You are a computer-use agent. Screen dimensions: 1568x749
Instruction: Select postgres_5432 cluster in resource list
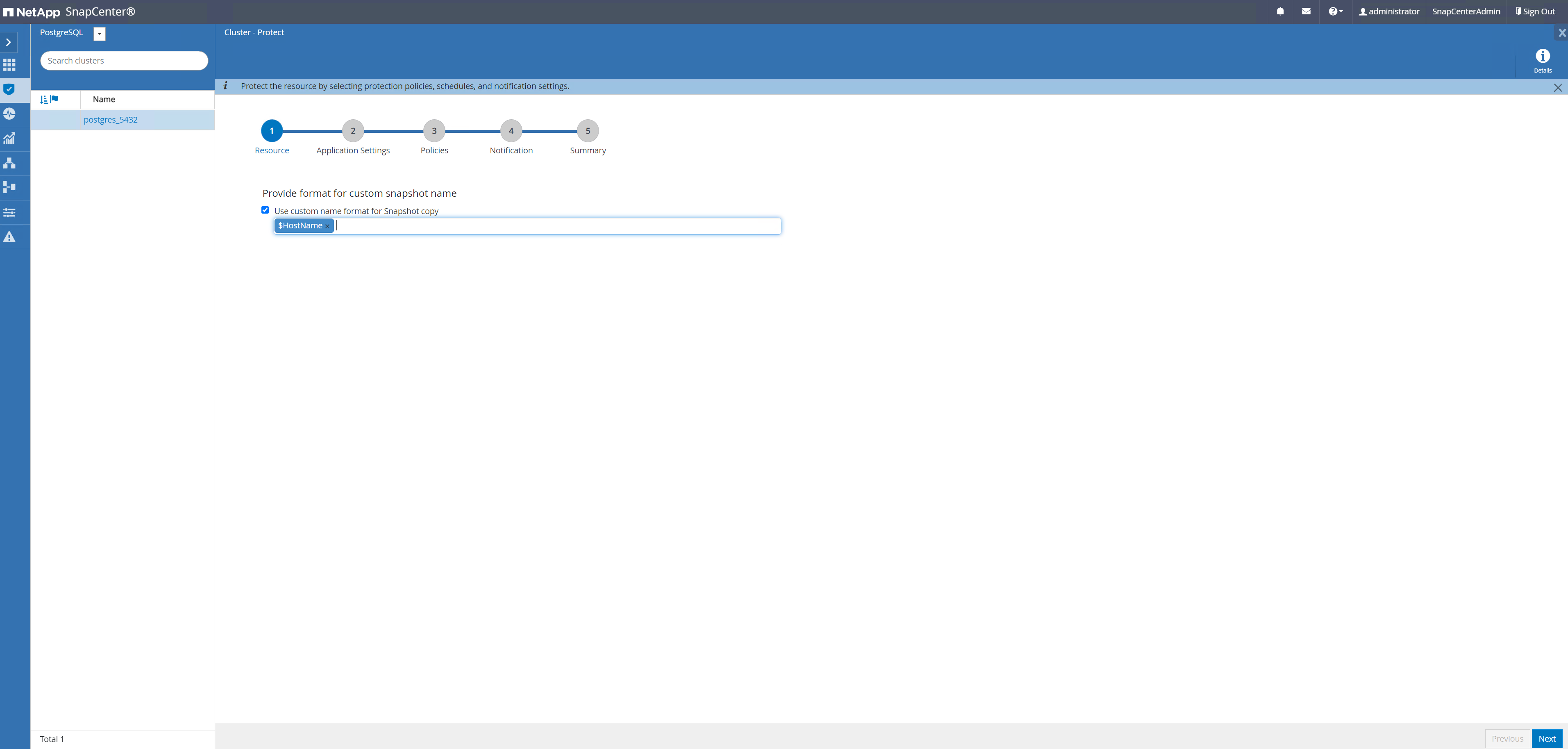(x=110, y=119)
